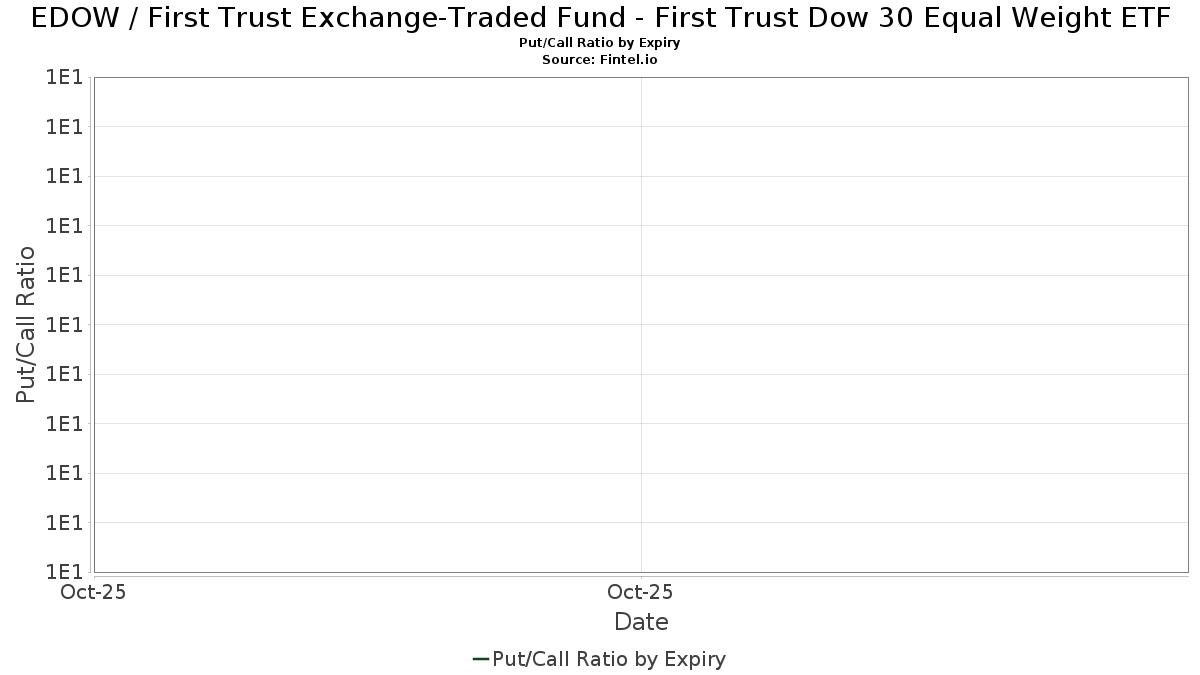Click the green legend line marker
Screen dimensions: 1200x675
tap(480, 659)
